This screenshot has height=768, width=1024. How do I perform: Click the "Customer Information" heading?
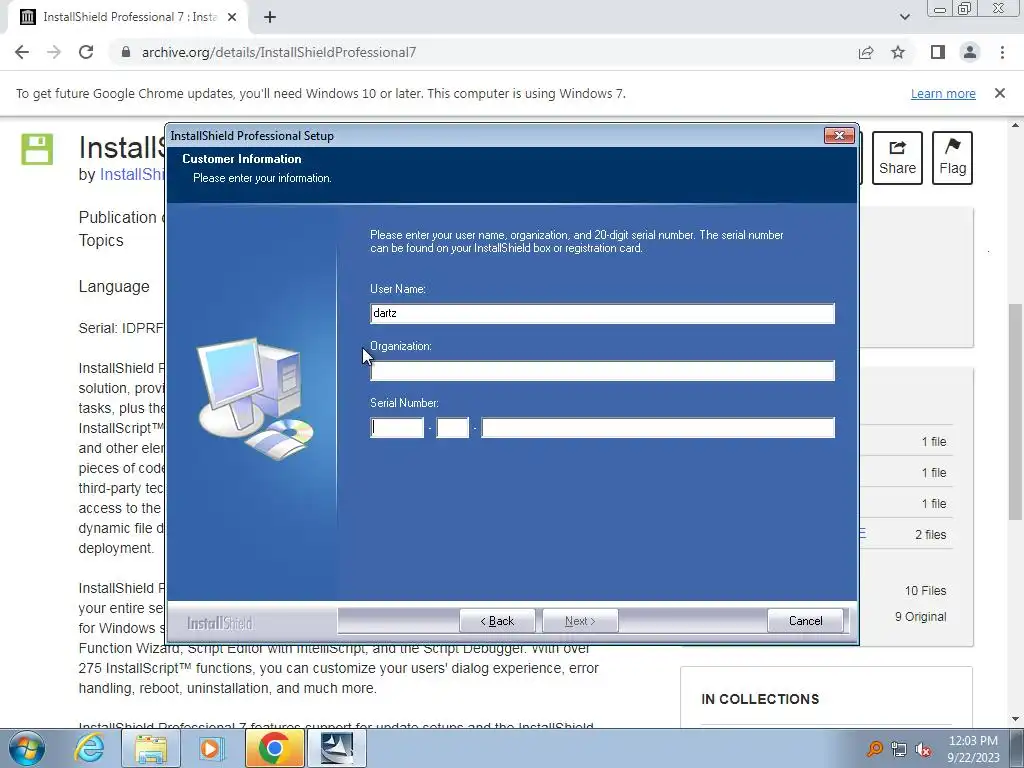[242, 159]
